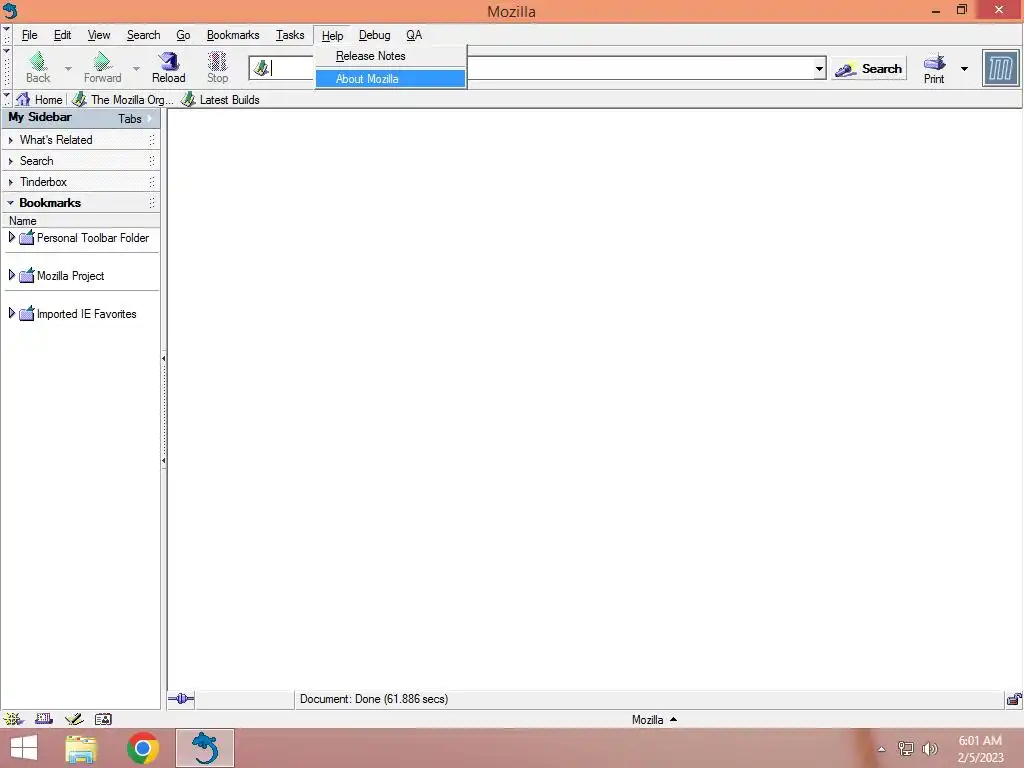Open Latest Builds bookmark
1024x768 pixels.
click(x=221, y=99)
